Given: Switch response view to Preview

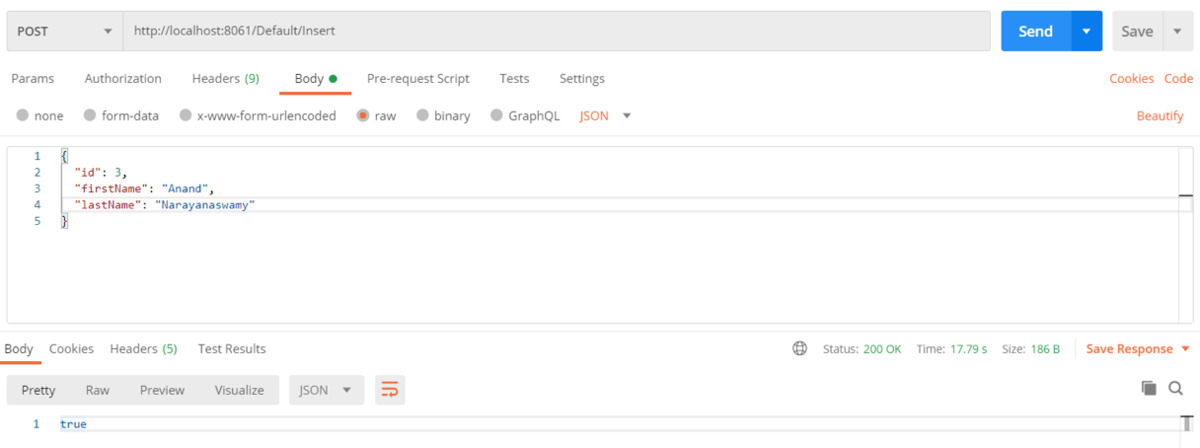Looking at the screenshot, I should coord(162,390).
